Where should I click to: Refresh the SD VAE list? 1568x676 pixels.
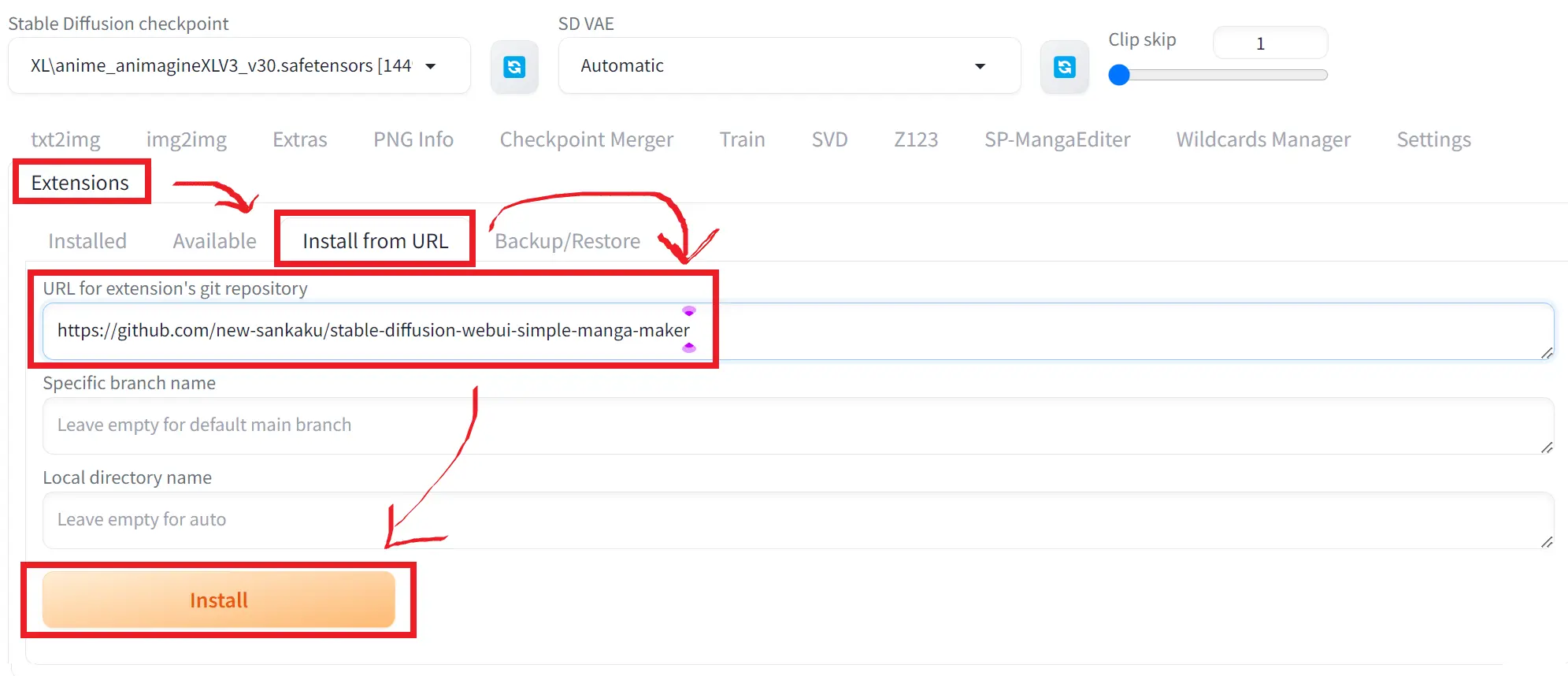[1064, 67]
